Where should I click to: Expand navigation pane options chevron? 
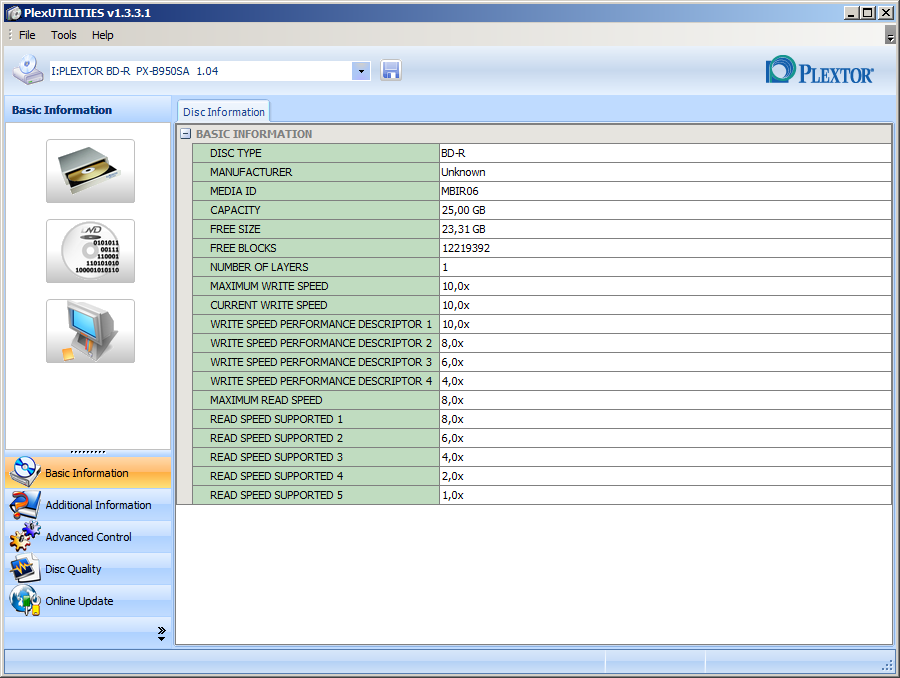click(x=161, y=633)
